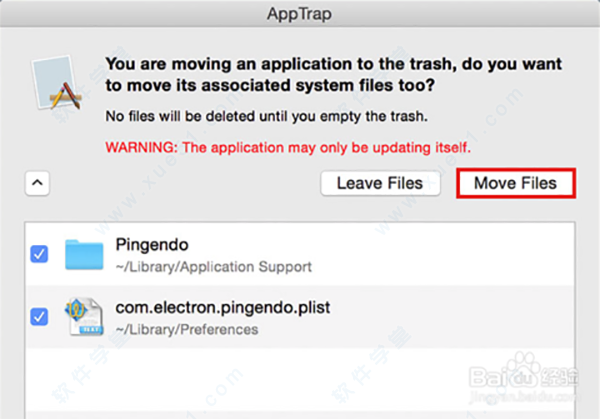Image resolution: width=600 pixels, height=419 pixels.
Task: Click the Pingendo blue folder icon
Action: point(84,254)
